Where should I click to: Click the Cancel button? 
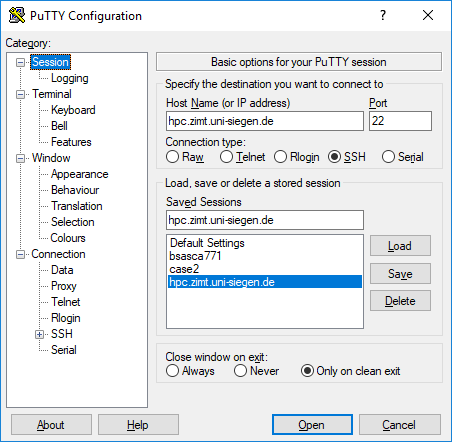tap(400, 425)
